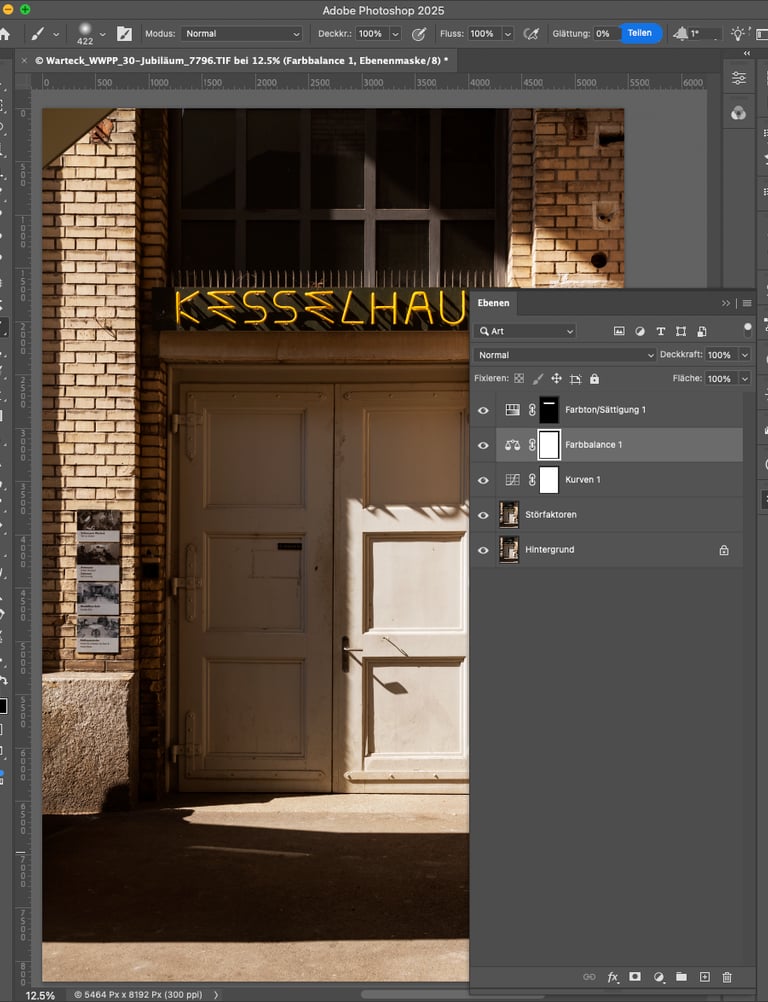Hide the Kurven 1 layer

(x=483, y=480)
